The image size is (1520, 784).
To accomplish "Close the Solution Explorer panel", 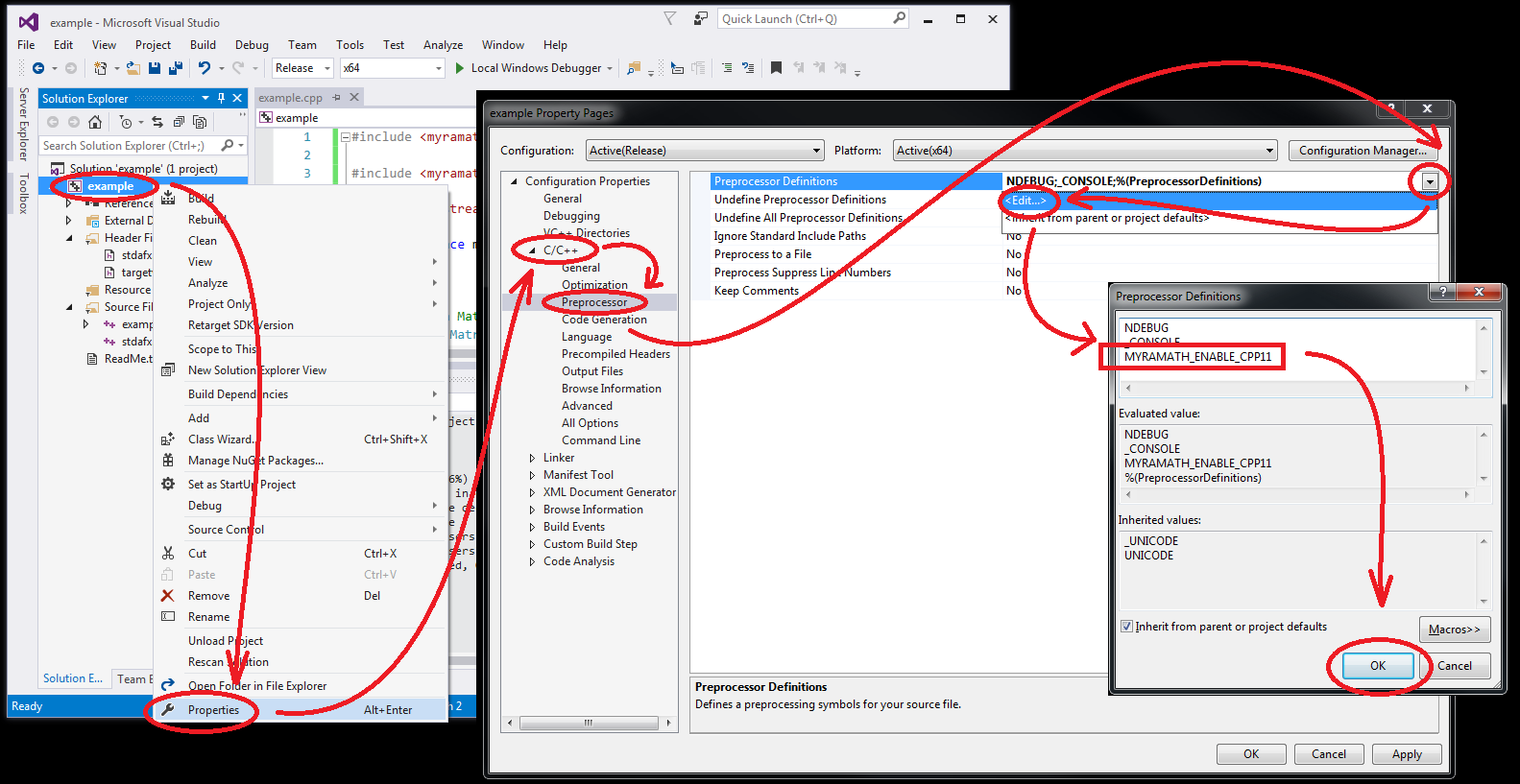I will 237,98.
